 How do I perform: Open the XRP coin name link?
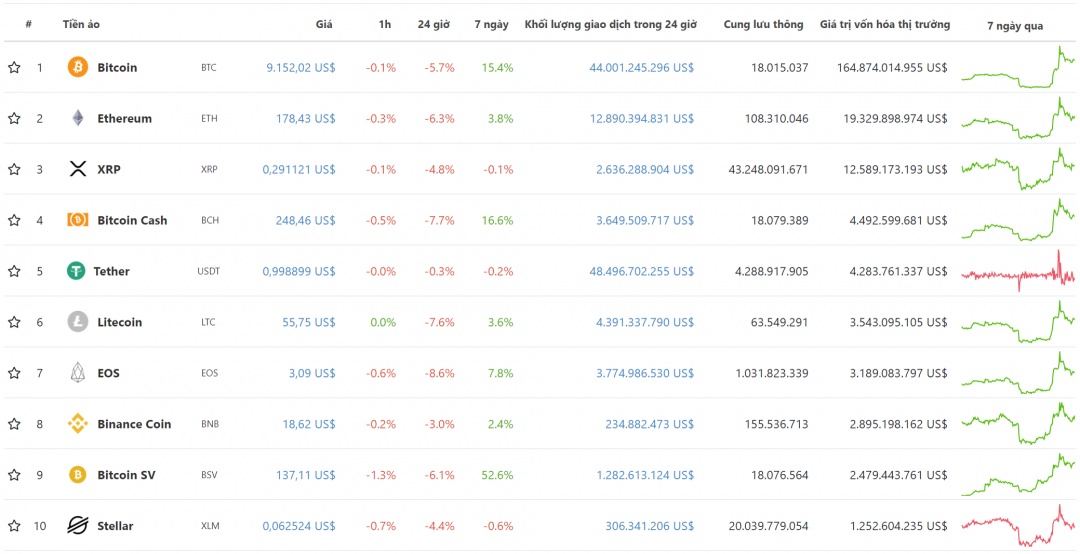pos(109,170)
